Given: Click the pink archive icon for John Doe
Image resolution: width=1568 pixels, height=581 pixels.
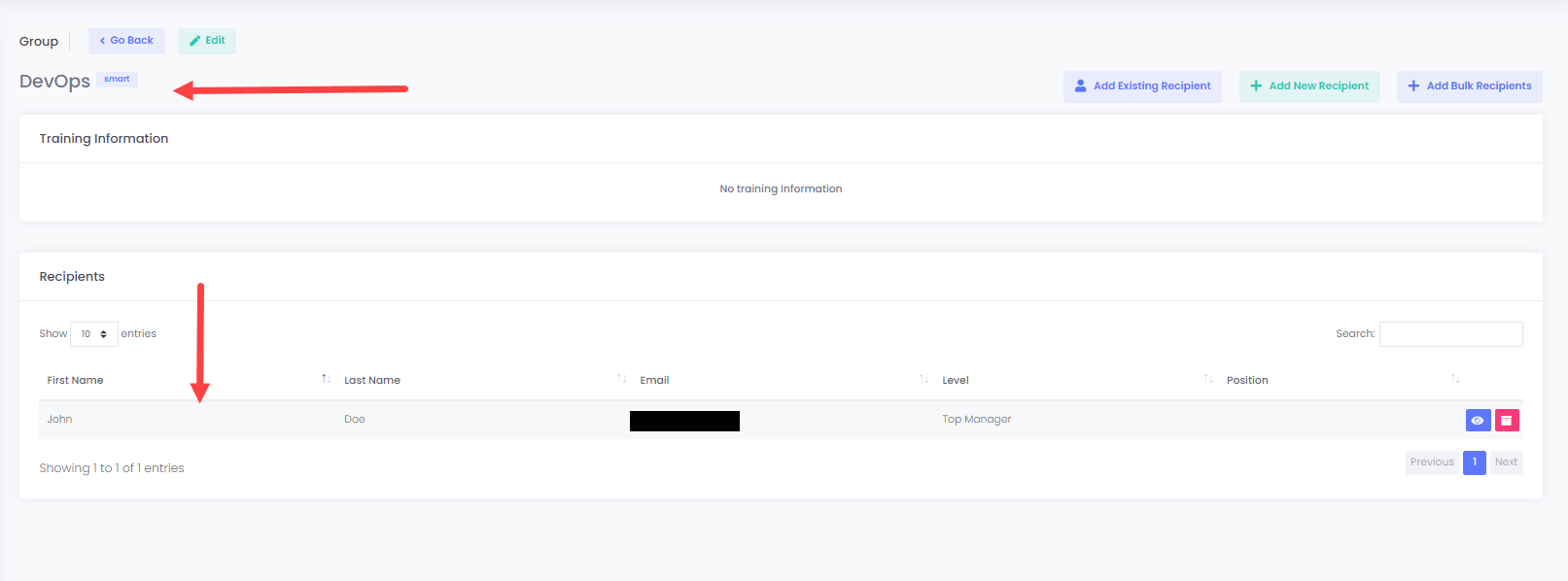Looking at the screenshot, I should tap(1506, 420).
